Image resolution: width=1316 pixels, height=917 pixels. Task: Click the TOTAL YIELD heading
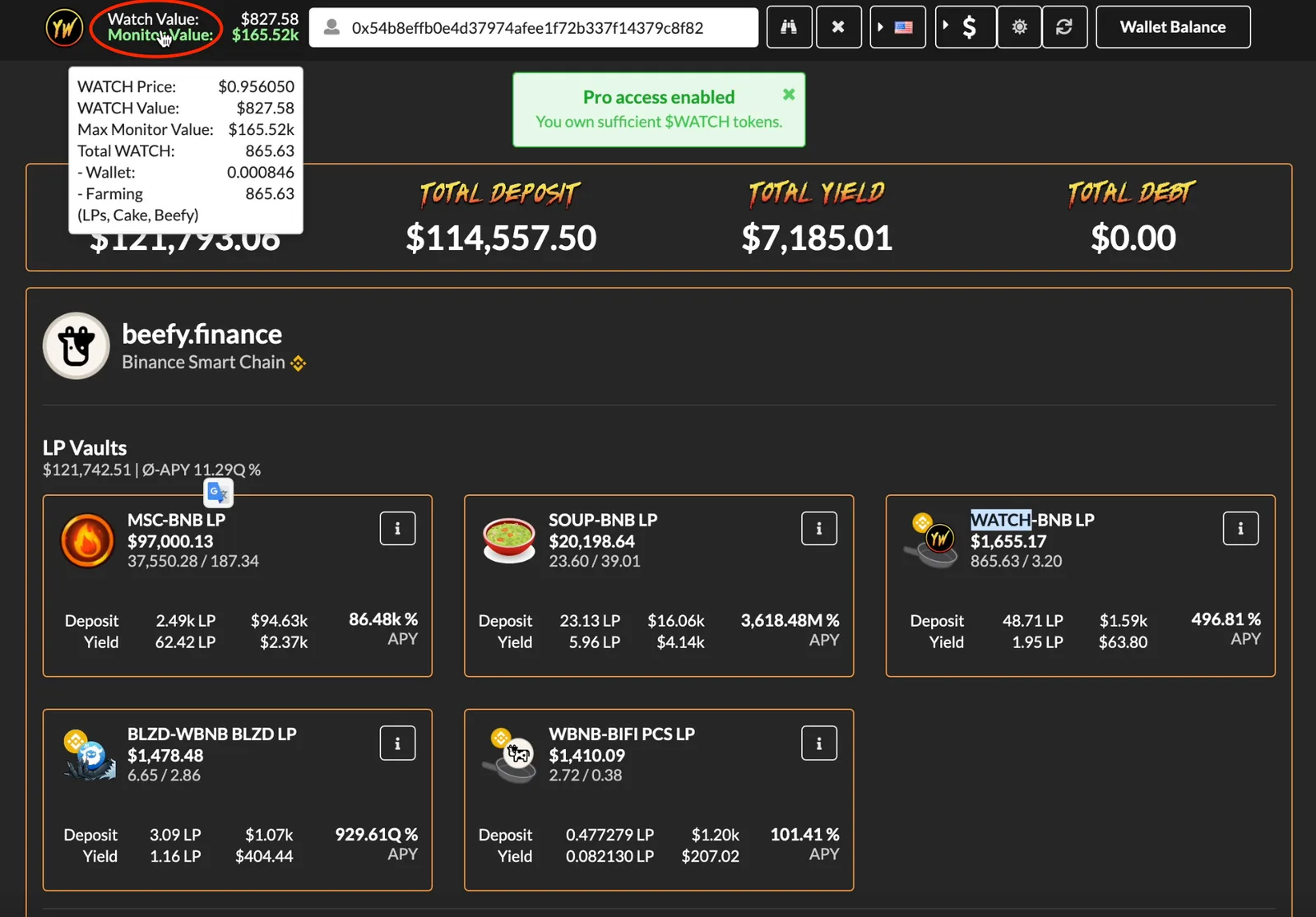[x=817, y=193]
